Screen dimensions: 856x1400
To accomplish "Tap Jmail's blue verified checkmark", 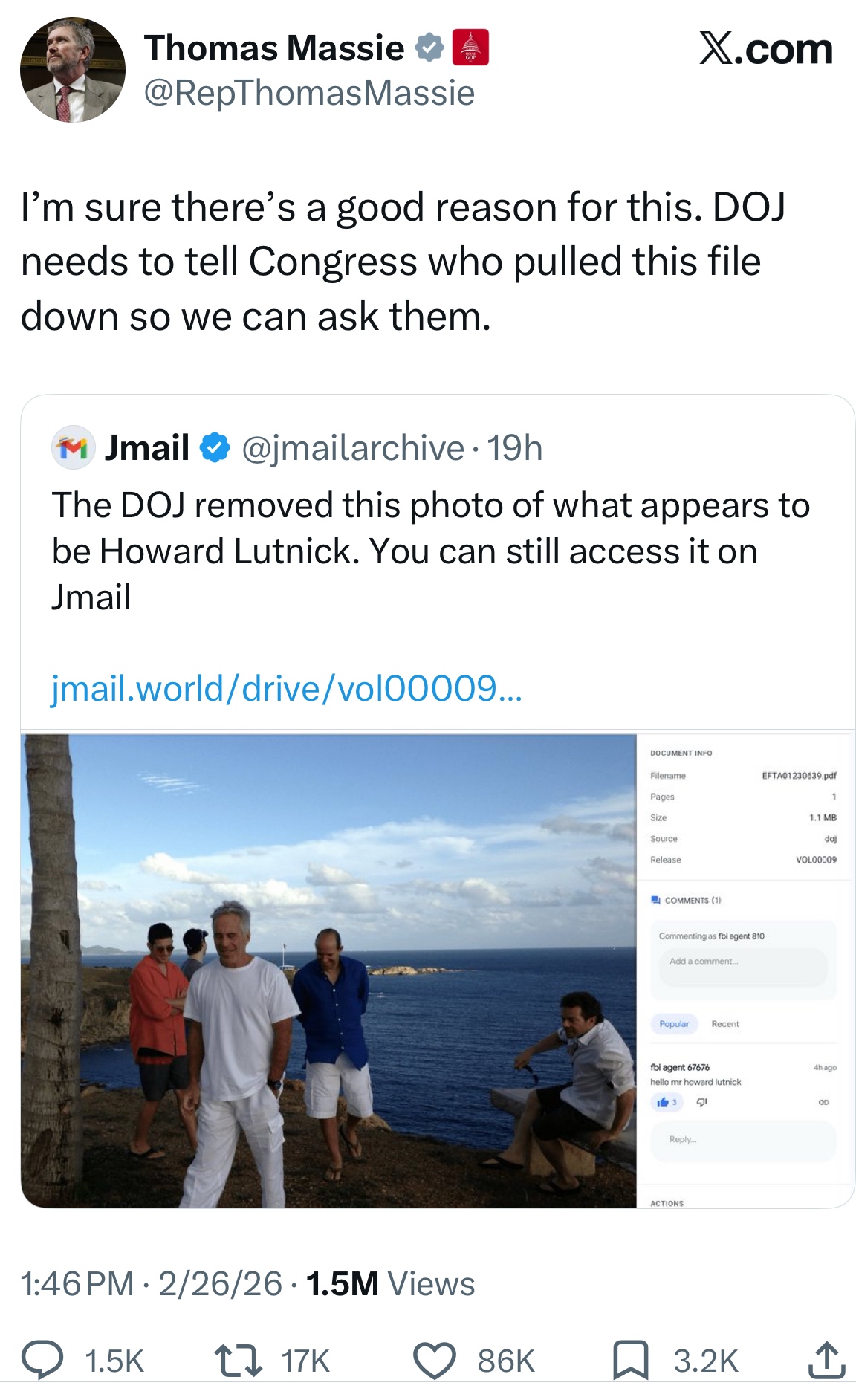I will pos(215,448).
